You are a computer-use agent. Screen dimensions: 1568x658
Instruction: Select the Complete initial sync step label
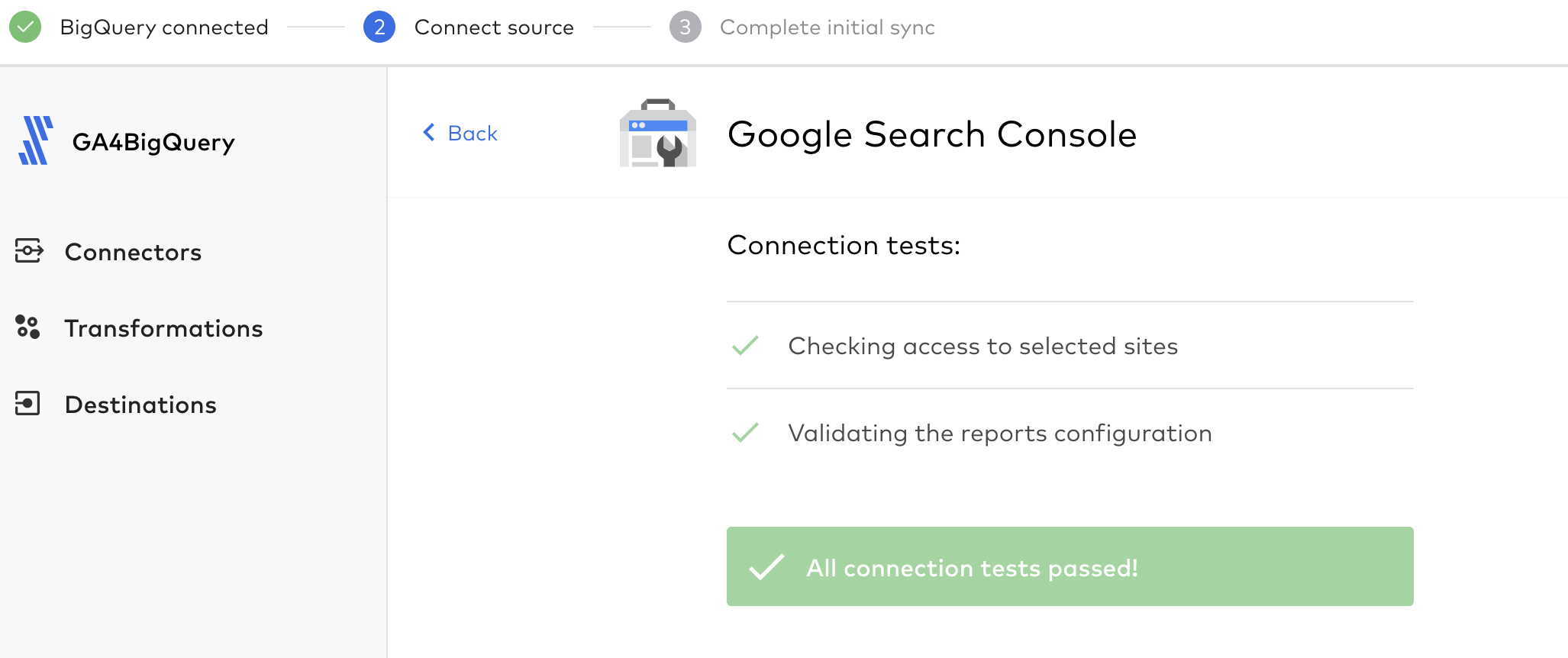point(828,27)
